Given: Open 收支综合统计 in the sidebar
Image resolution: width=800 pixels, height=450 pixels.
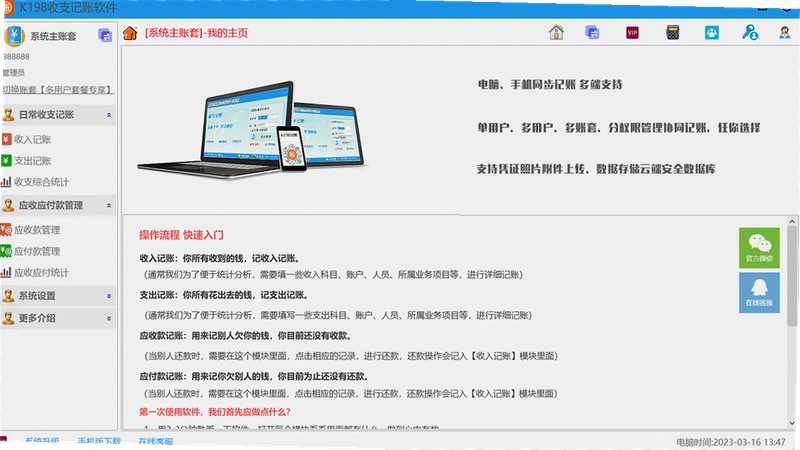Looking at the screenshot, I should click(x=41, y=182).
